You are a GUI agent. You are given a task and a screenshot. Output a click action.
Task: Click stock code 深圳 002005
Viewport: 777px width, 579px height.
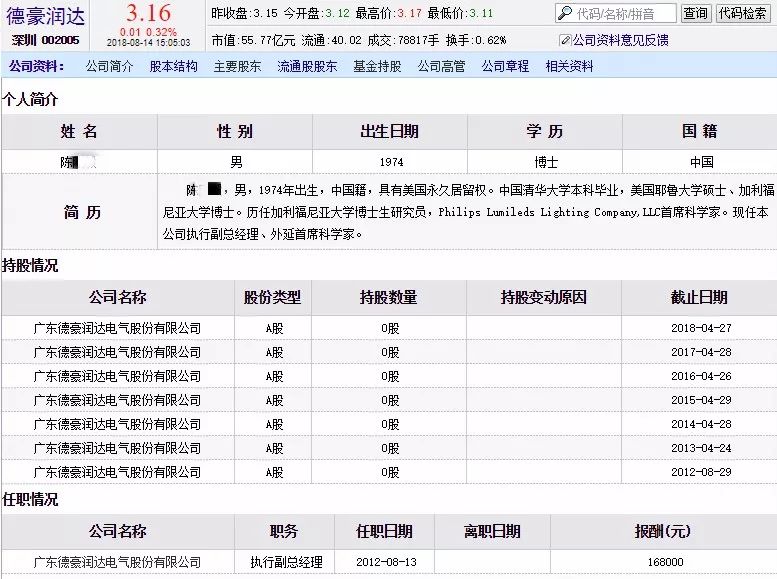46,40
